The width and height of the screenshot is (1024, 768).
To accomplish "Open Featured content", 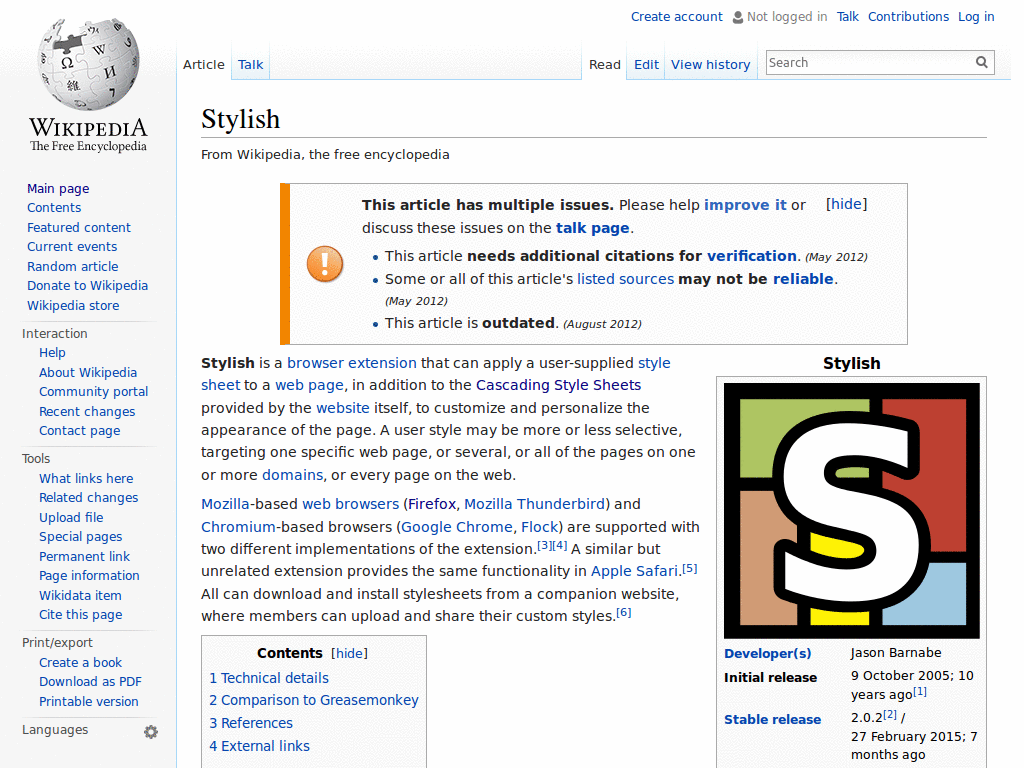I will tap(79, 227).
